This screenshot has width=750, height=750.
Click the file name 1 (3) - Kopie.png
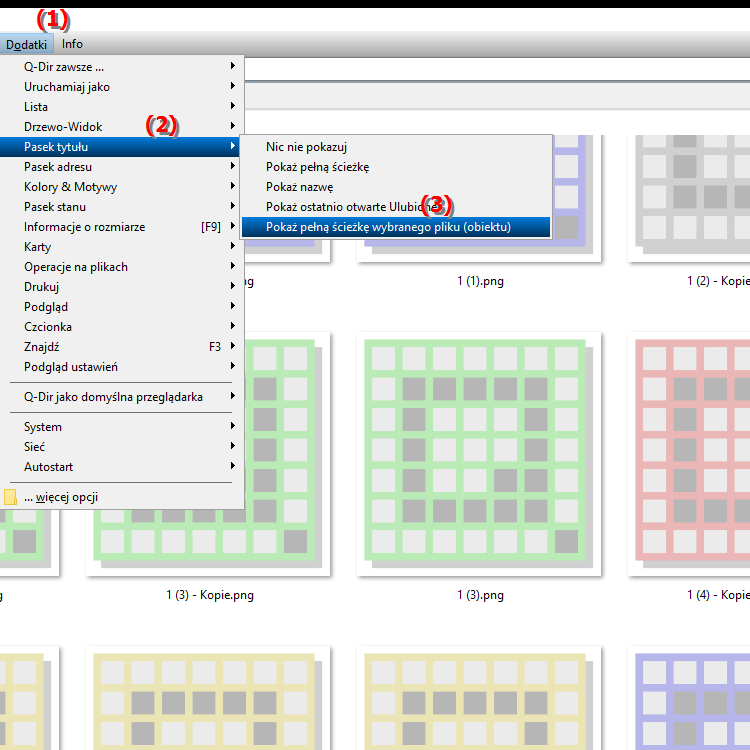pyautogui.click(x=210, y=596)
